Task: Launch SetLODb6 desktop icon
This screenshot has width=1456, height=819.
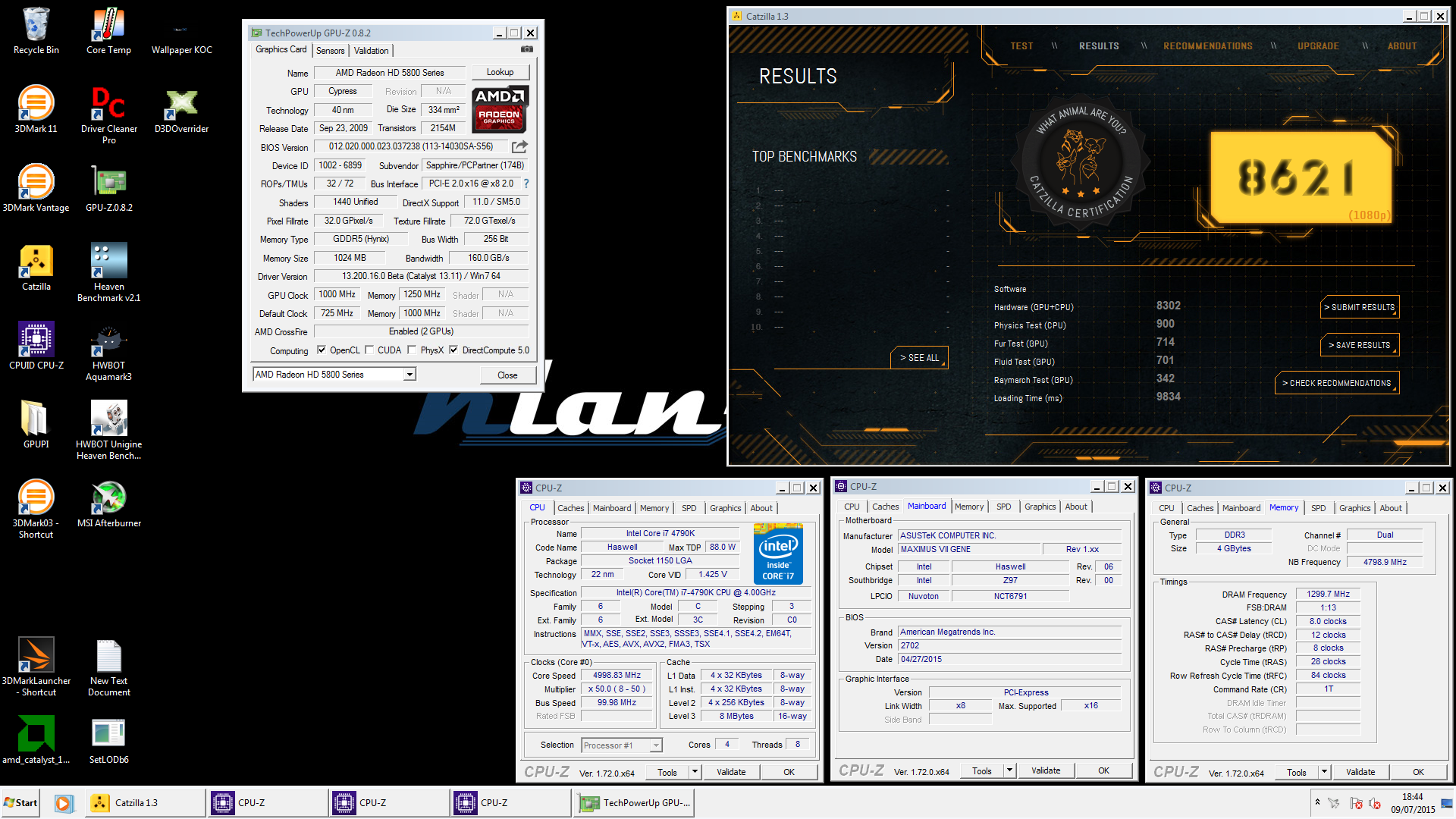Action: [x=108, y=740]
